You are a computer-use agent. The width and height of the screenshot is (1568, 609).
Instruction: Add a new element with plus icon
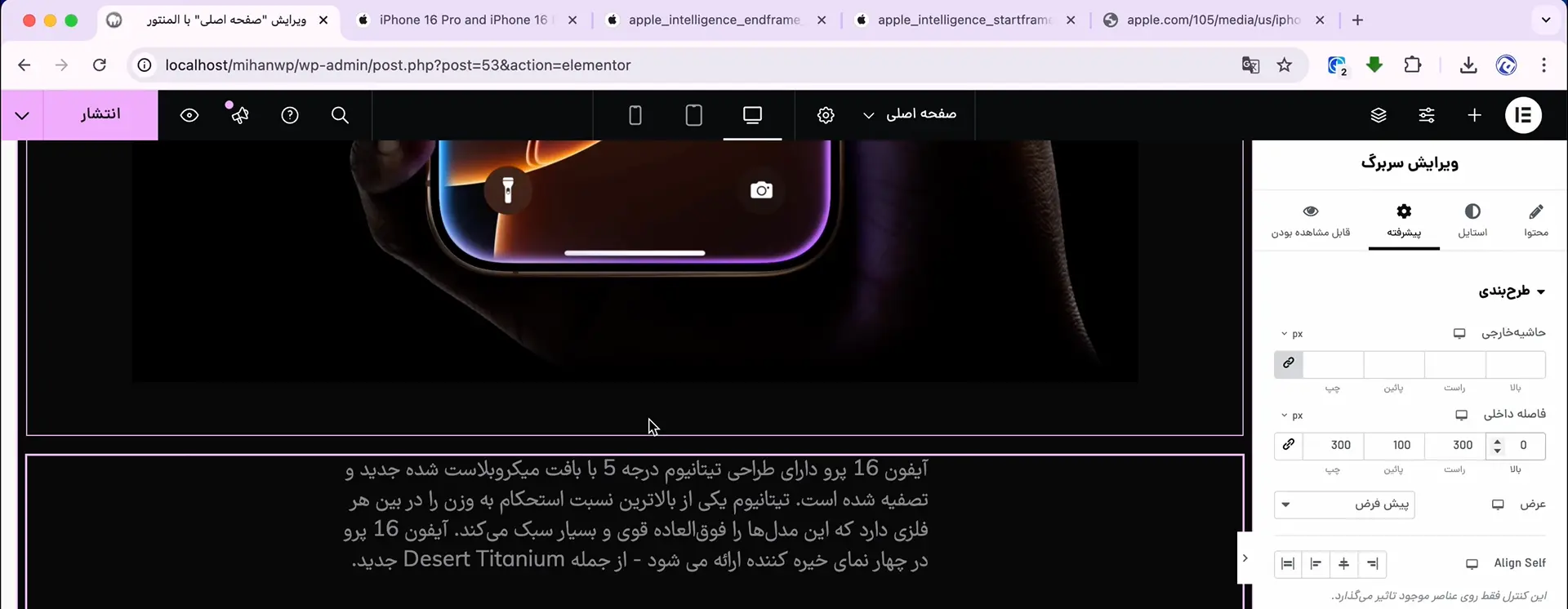[x=1474, y=115]
